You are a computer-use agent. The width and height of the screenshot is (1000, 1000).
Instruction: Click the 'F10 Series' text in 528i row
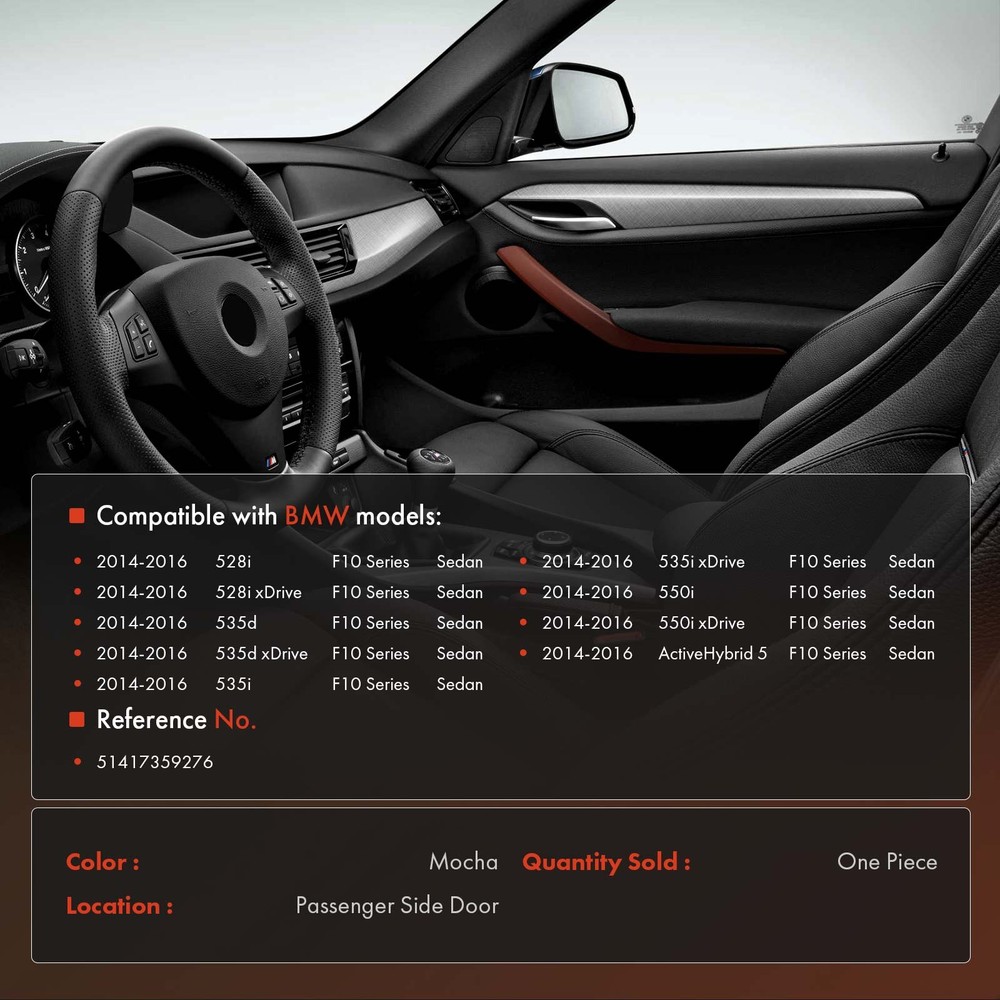[x=371, y=561]
